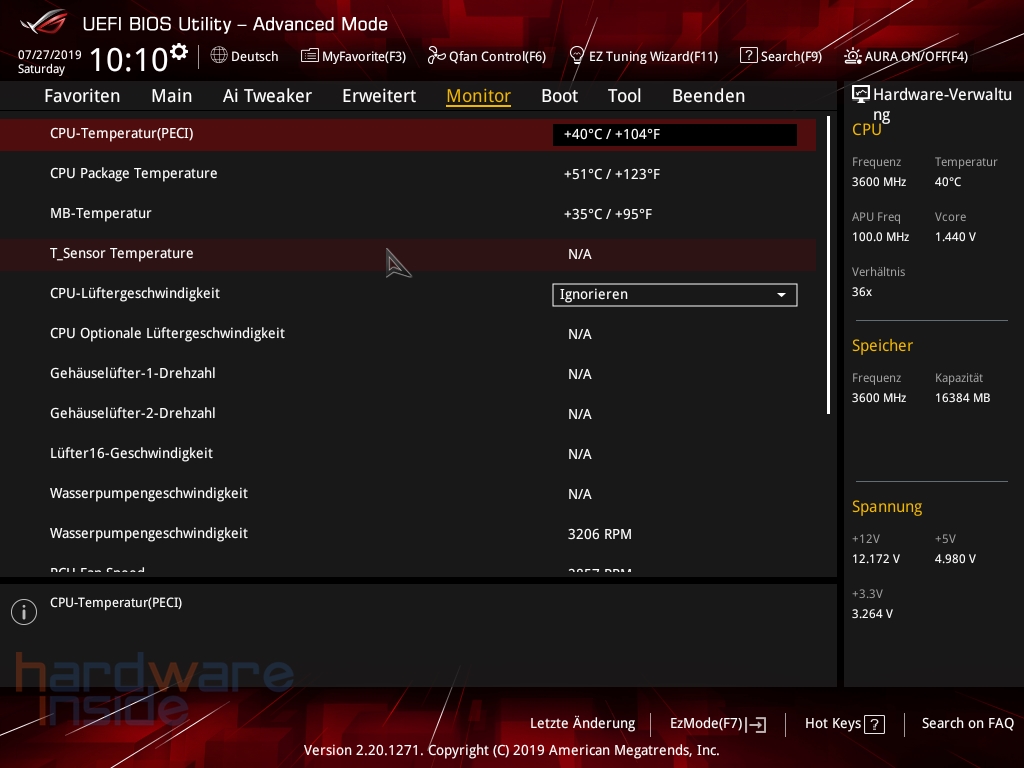Change language via Deutsch label
The height and width of the screenshot is (768, 1024).
(x=255, y=56)
